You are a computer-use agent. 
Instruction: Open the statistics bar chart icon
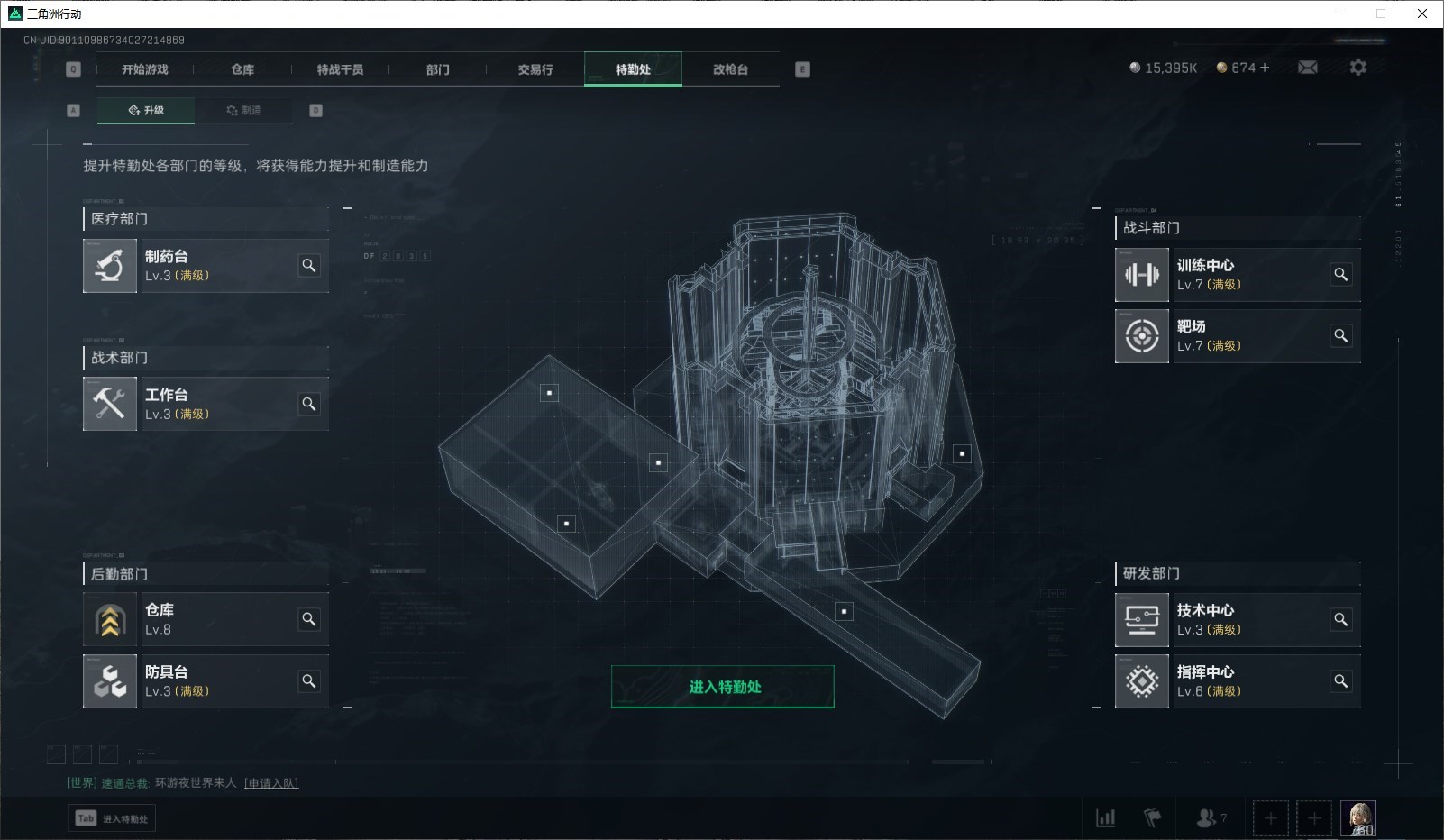[x=1105, y=818]
